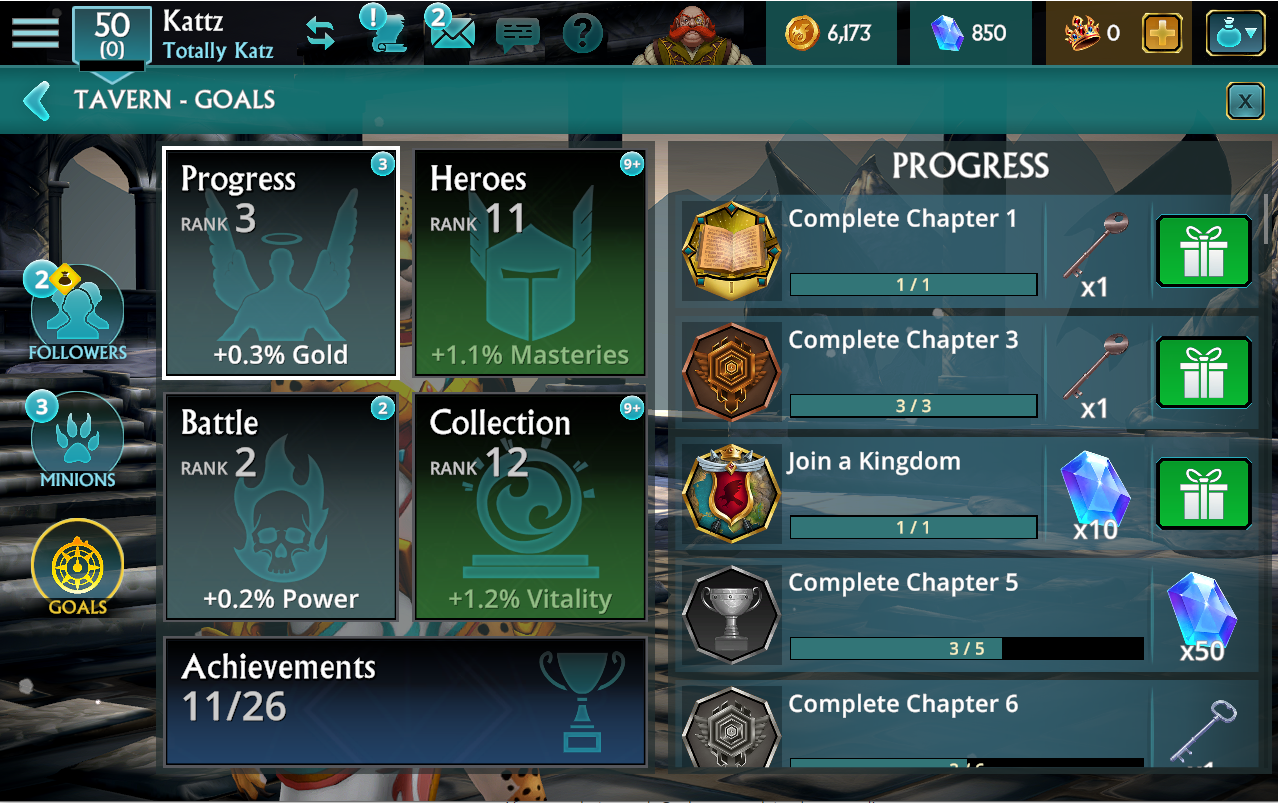
Task: Open the help question mark icon
Action: [x=583, y=34]
